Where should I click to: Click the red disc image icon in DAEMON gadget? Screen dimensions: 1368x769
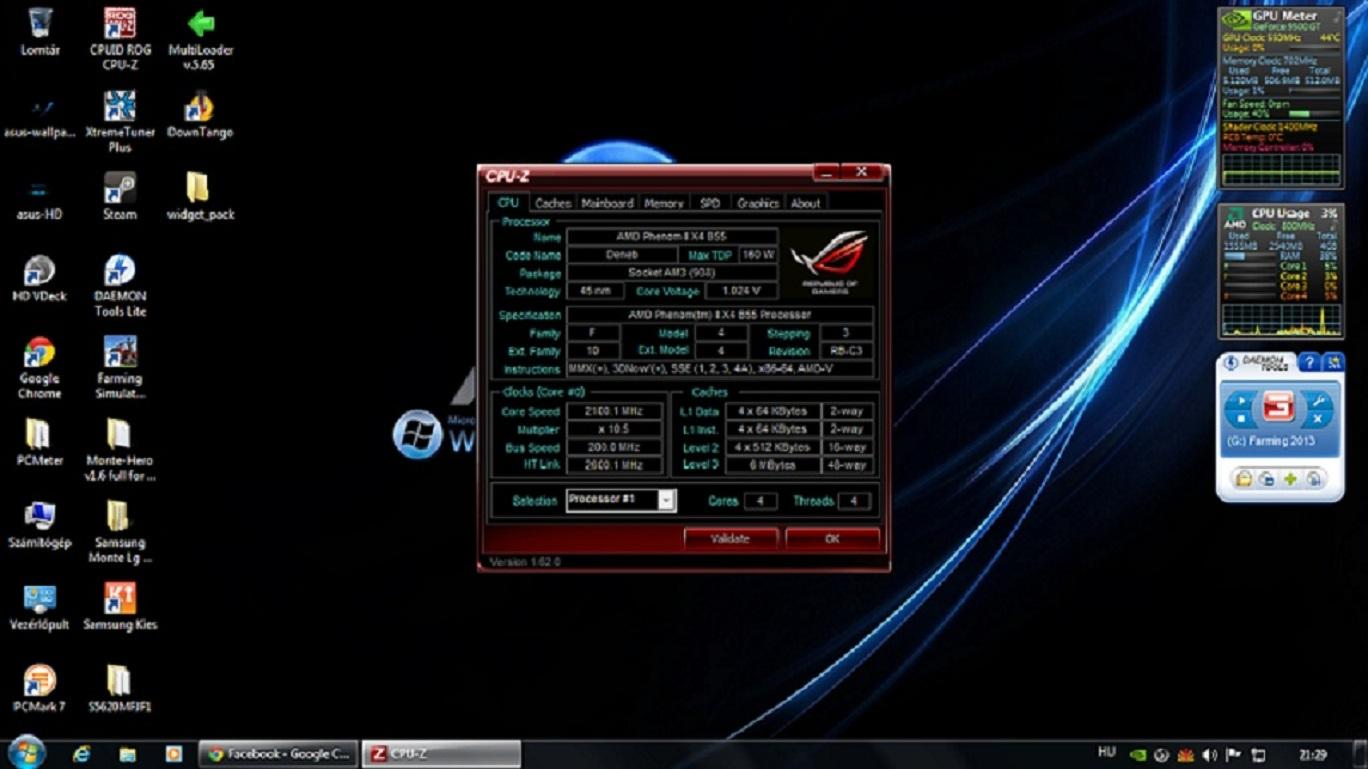tap(1279, 406)
